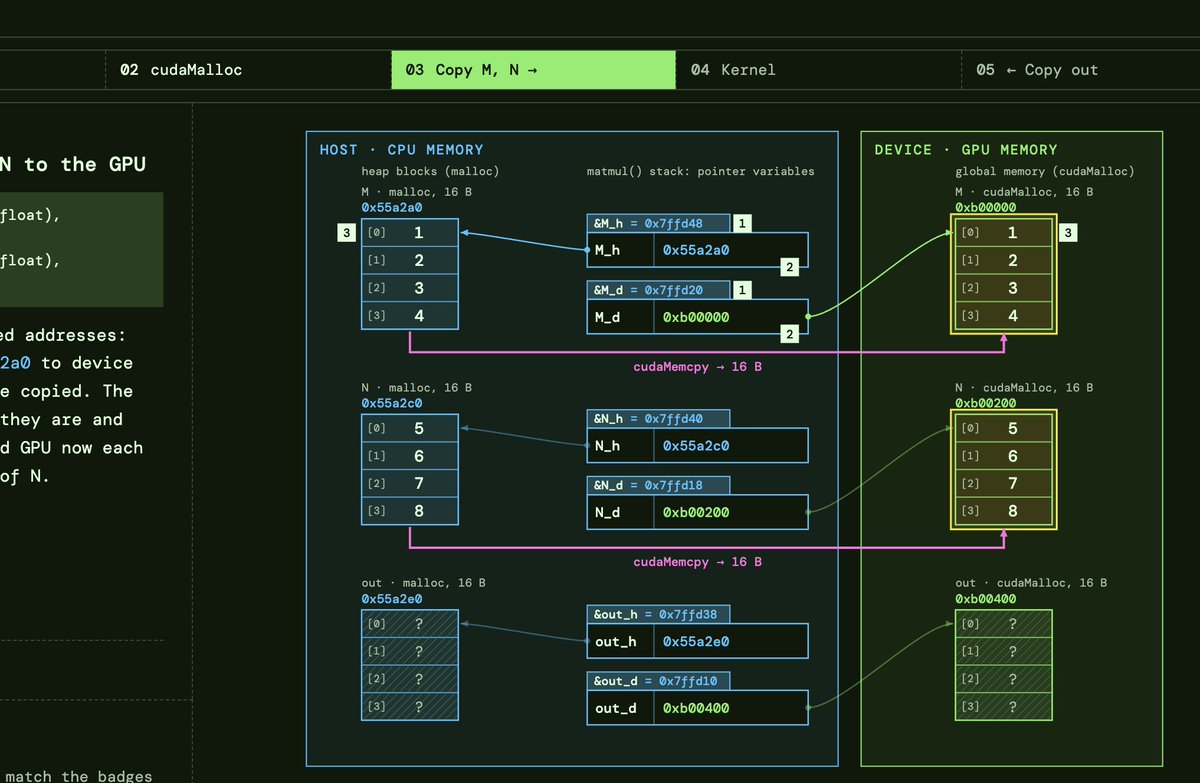The image size is (1200, 783).
Task: Click the global memory (cudaMalloc) label
Action: 1045,172
